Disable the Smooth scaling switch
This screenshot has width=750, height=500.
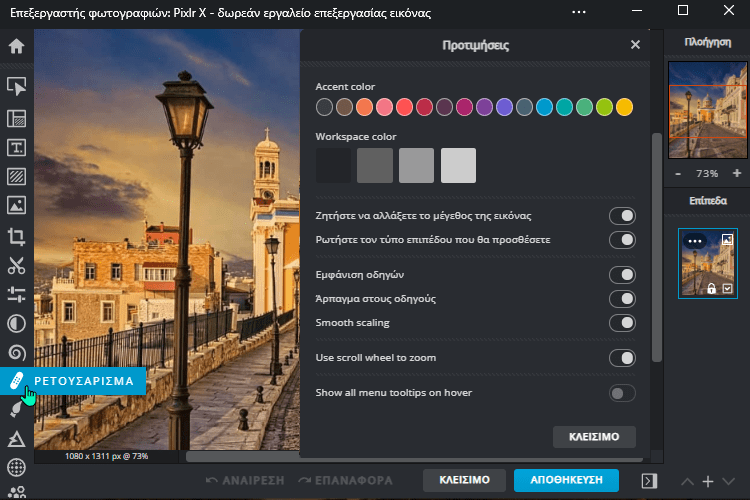[x=622, y=323]
